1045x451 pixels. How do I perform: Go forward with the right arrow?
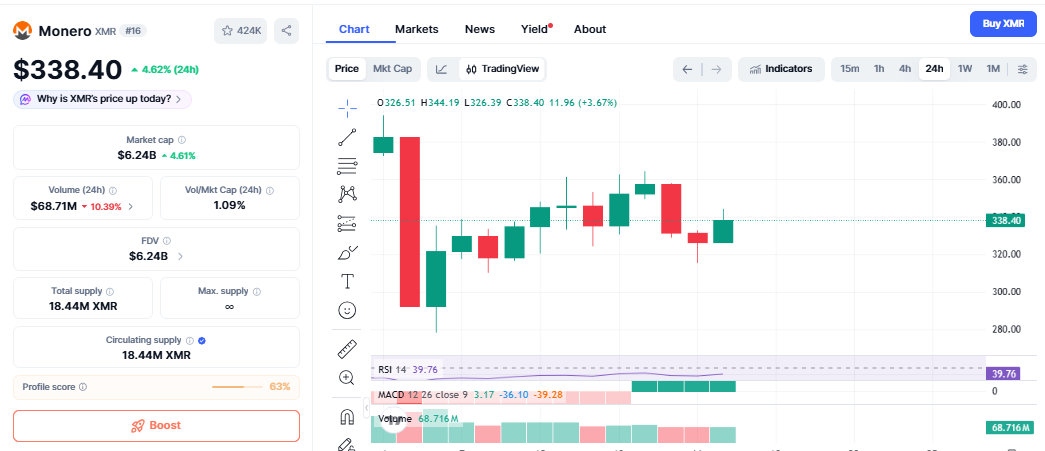pos(716,69)
